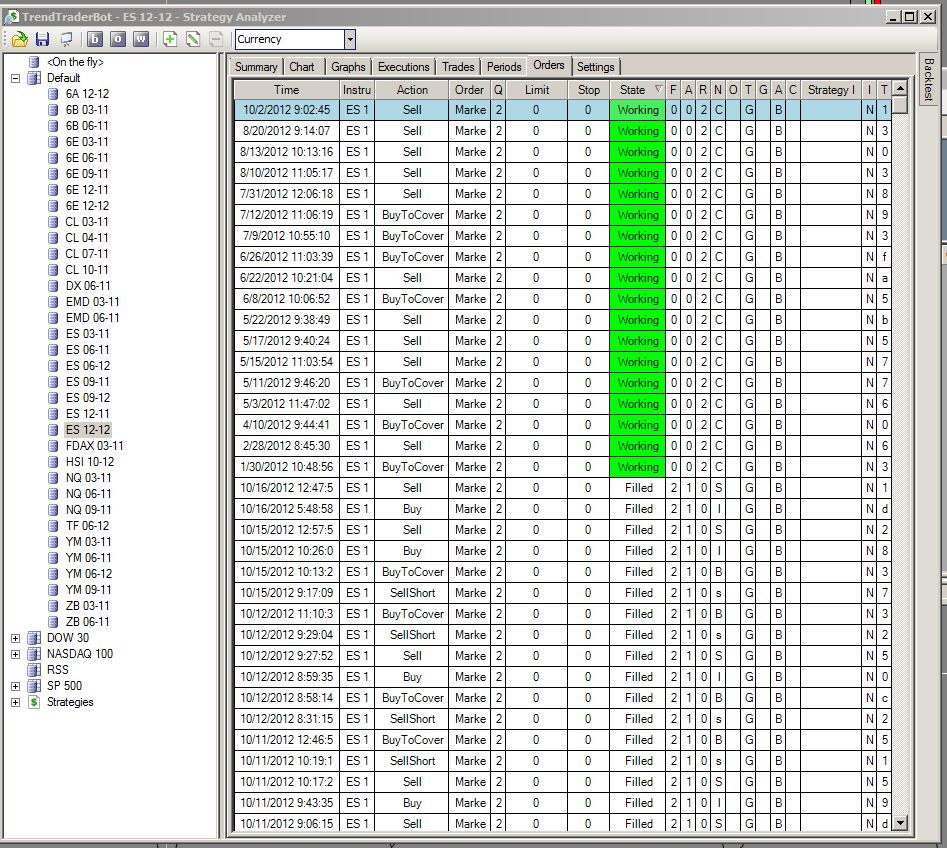Click the presentation screen toolbar icon
This screenshot has height=848, width=947.
(66, 39)
